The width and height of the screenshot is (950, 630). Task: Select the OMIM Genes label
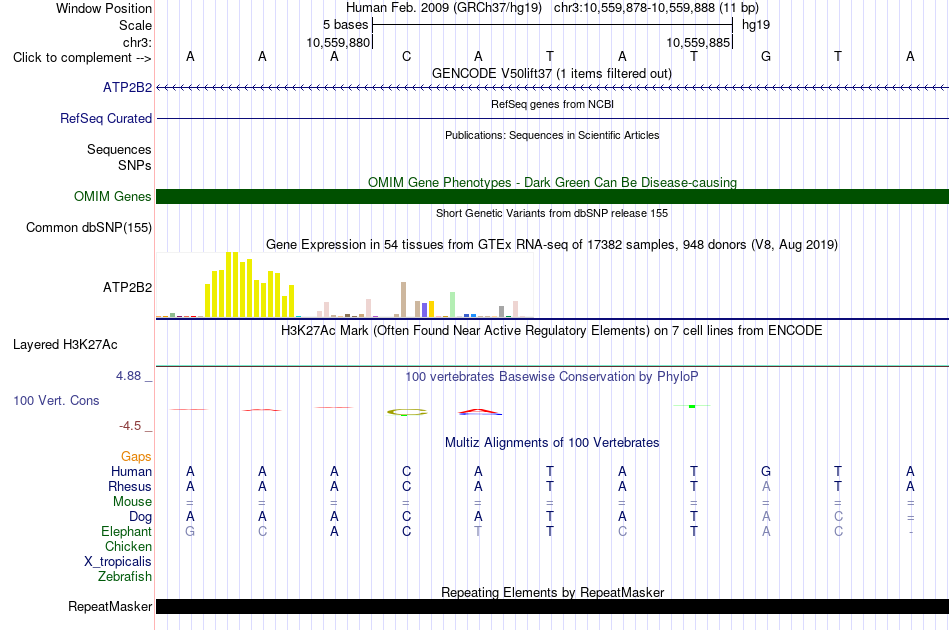113,196
